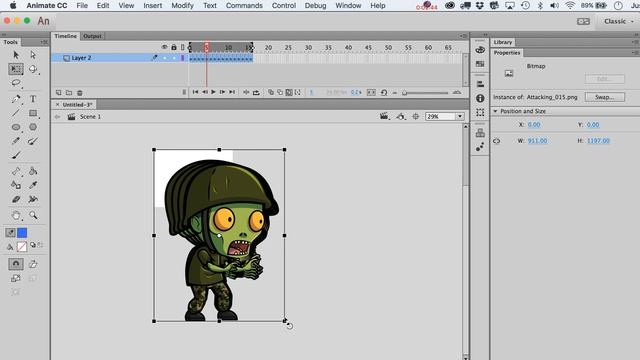Open the Insert menu
Viewport: 640px width, 360px height.
tap(153, 6)
